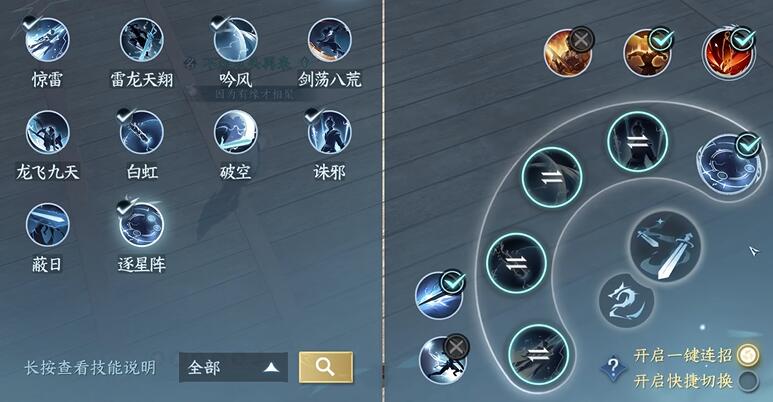
Task: Open the blue question mark help
Action: (x=613, y=366)
